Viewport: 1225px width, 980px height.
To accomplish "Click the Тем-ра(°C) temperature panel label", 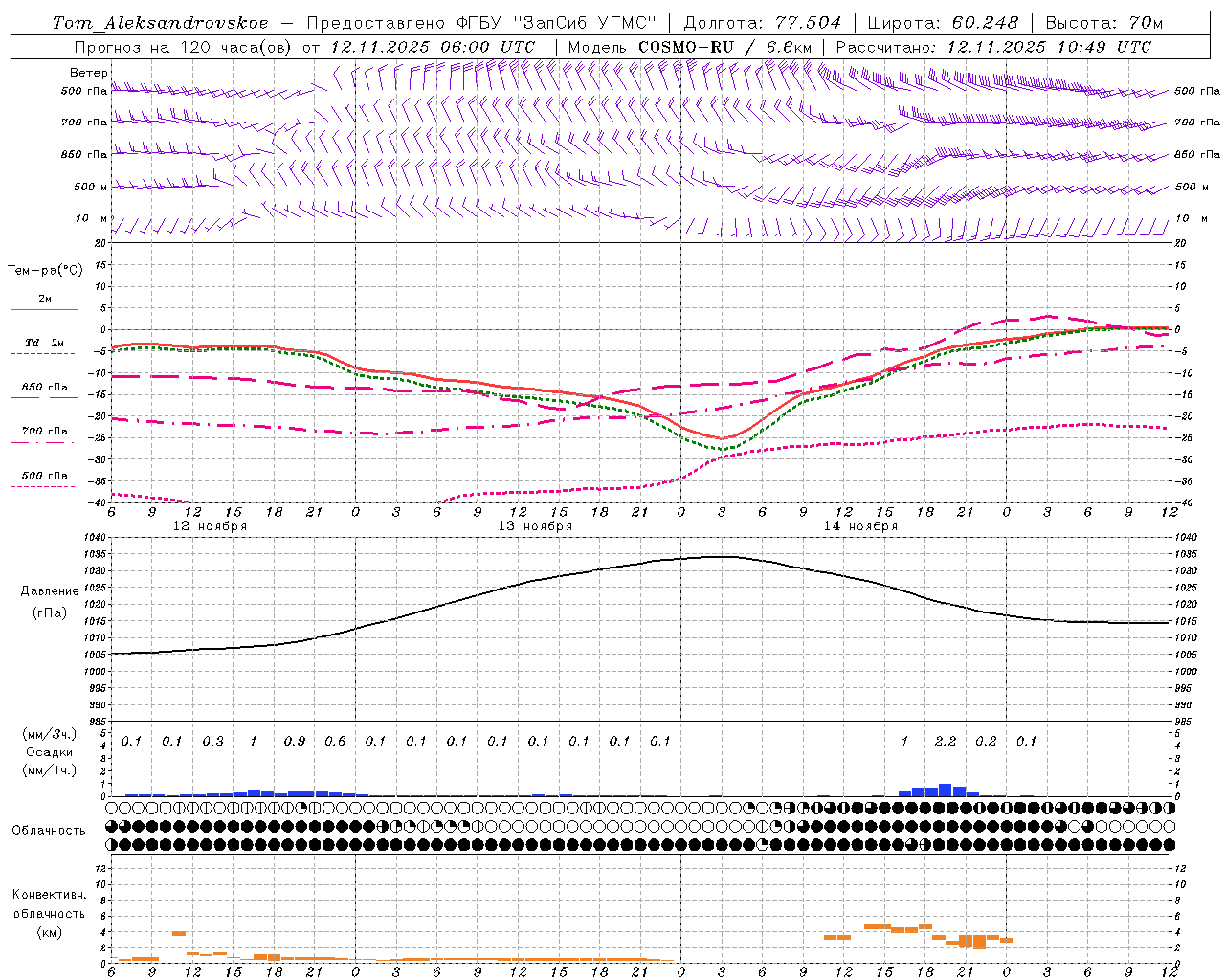I will click(45, 271).
